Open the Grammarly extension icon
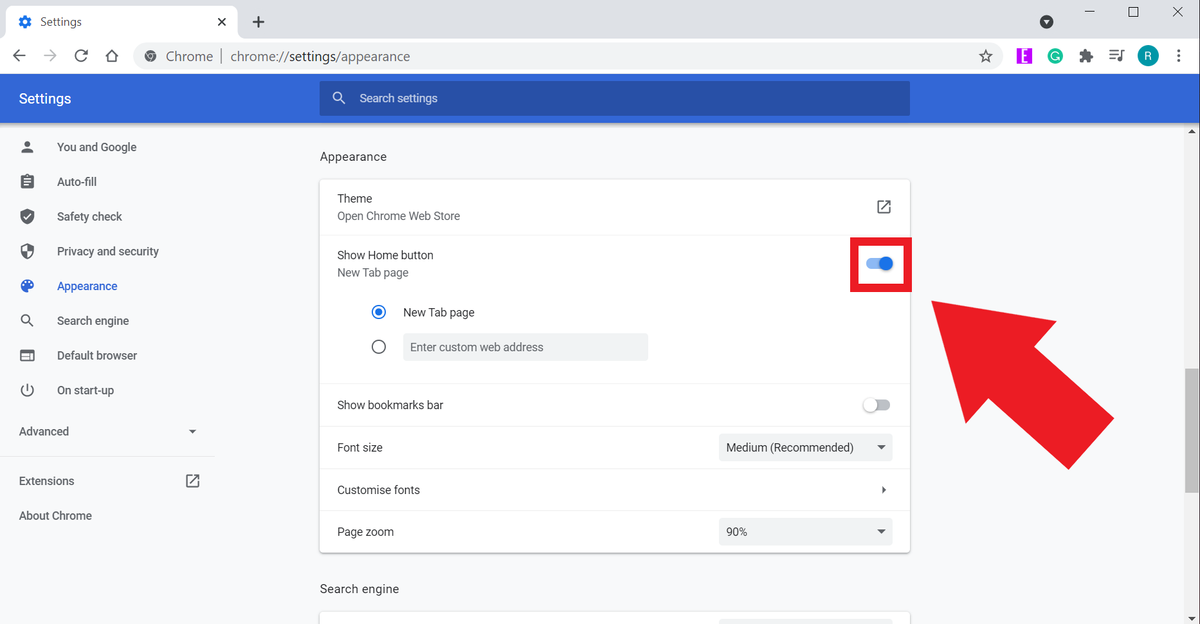Image resolution: width=1200 pixels, height=624 pixels. pos(1055,56)
